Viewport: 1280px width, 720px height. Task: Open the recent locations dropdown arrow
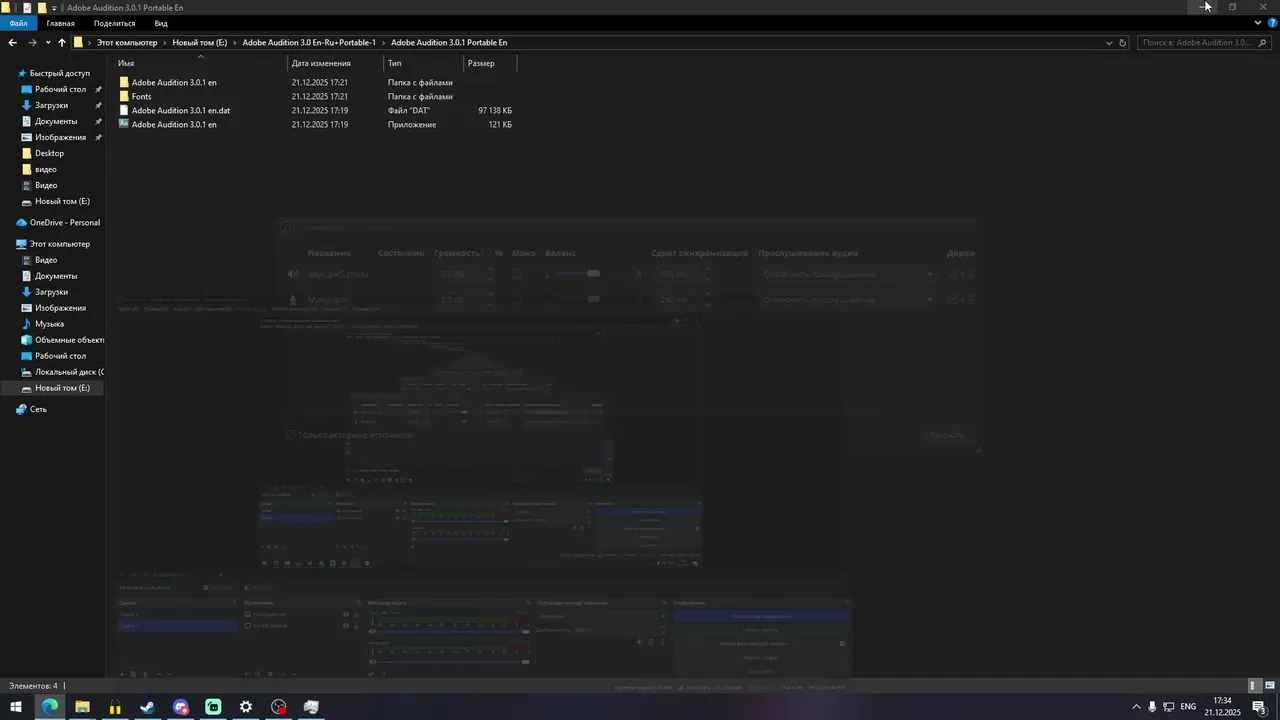click(48, 43)
